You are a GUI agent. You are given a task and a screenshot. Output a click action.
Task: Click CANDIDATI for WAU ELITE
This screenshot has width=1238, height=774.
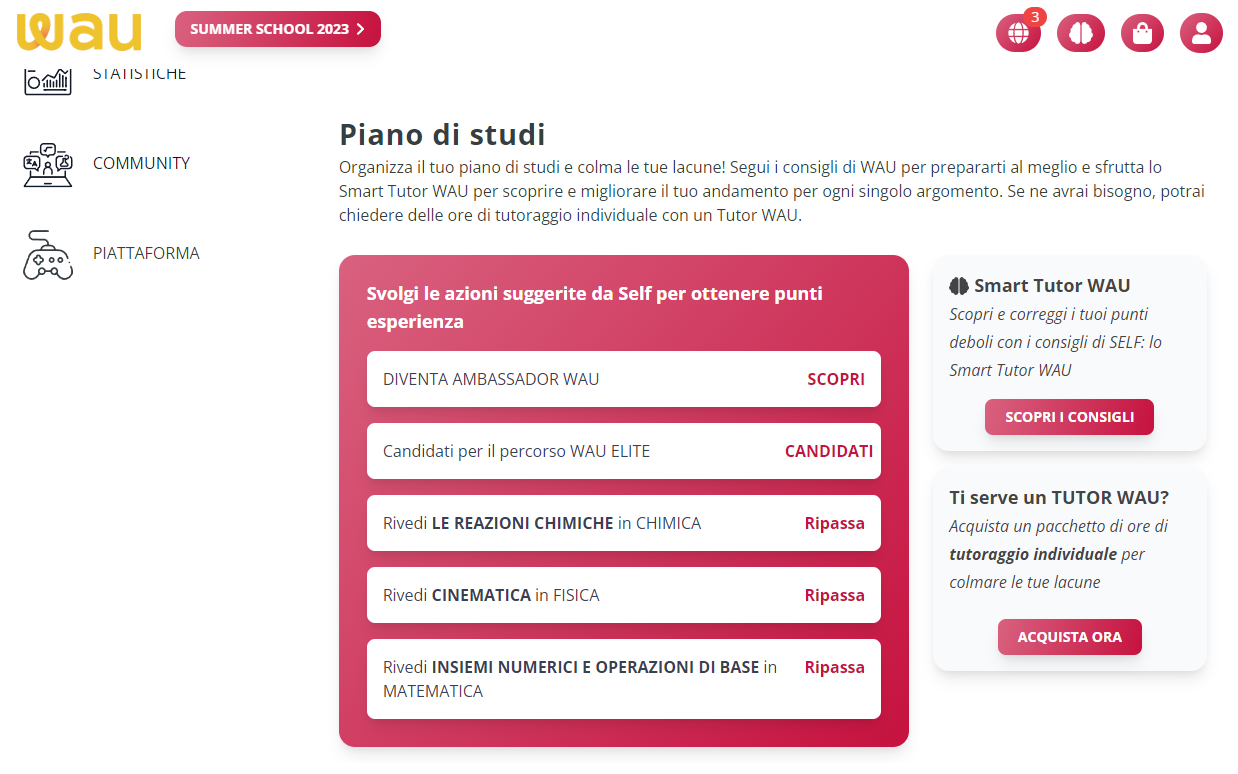pyautogui.click(x=828, y=451)
